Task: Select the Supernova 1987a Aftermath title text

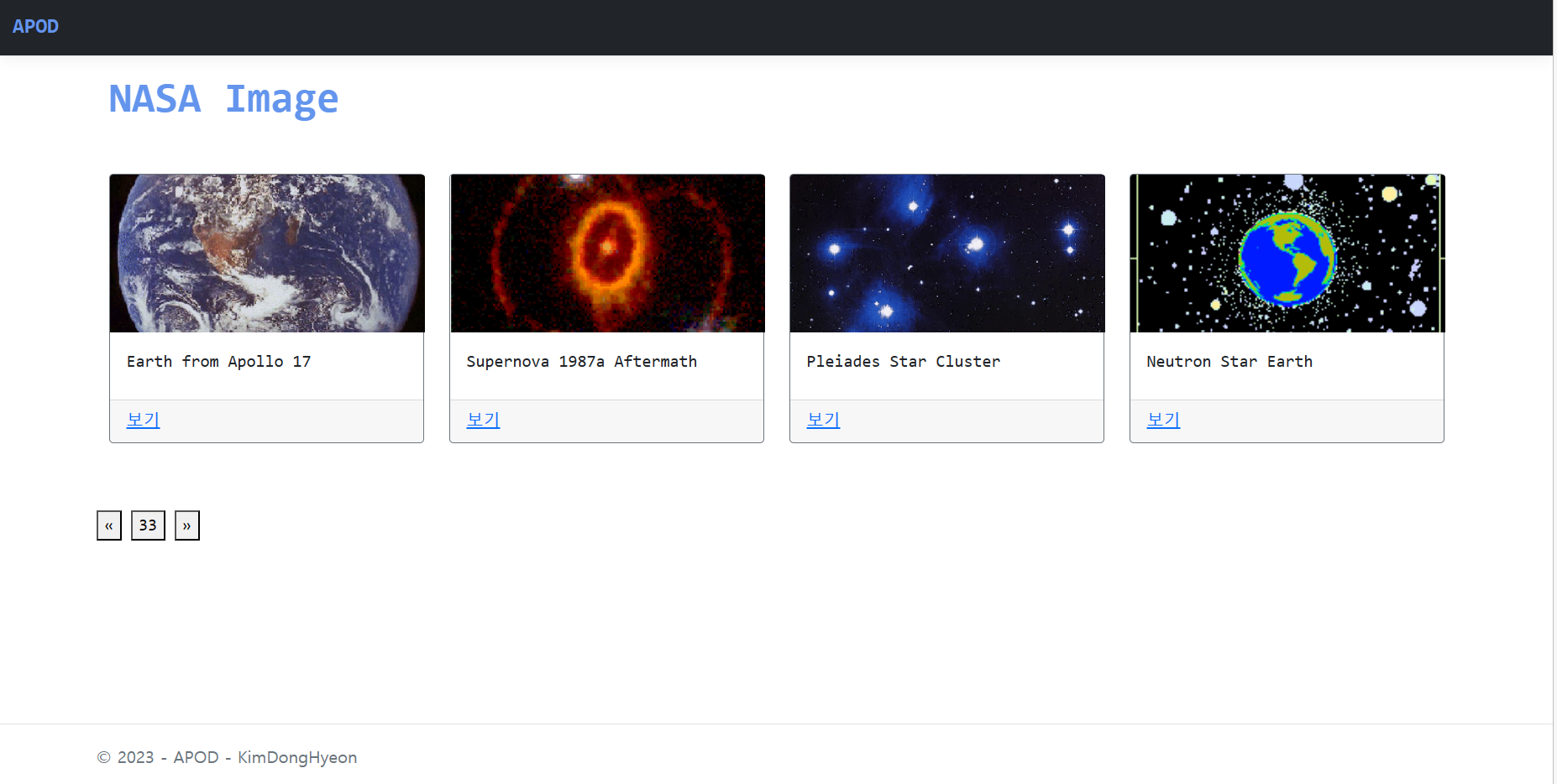Action: (582, 362)
